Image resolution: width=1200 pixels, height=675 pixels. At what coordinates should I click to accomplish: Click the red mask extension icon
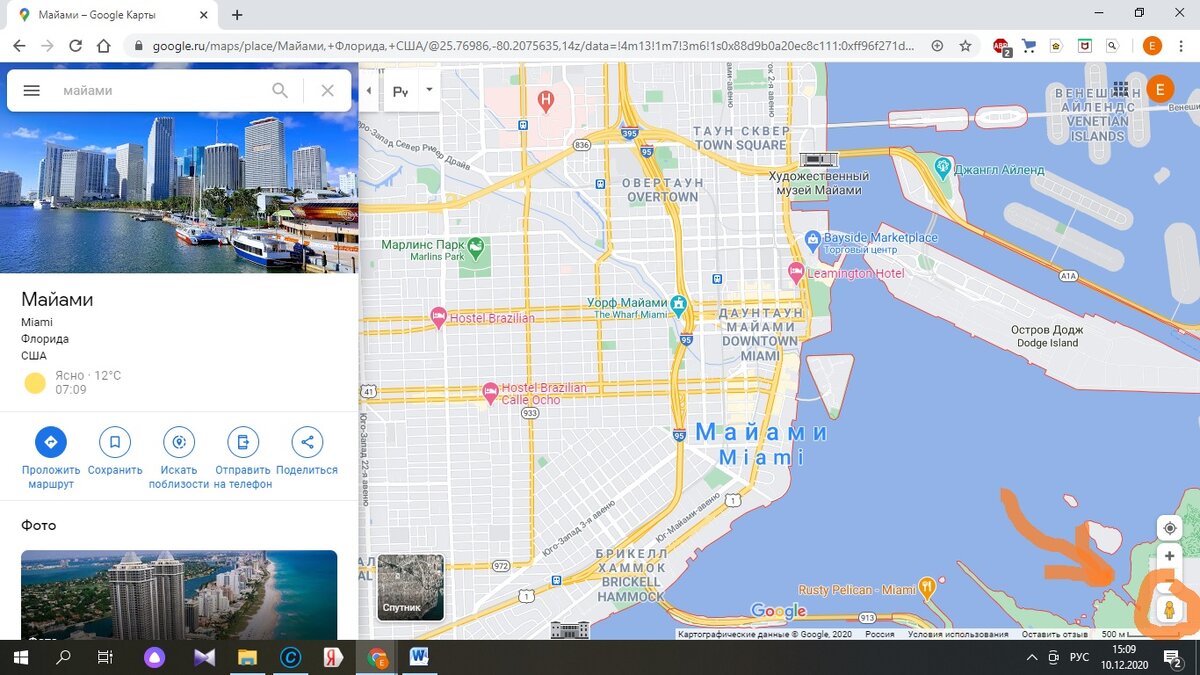tap(1085, 46)
